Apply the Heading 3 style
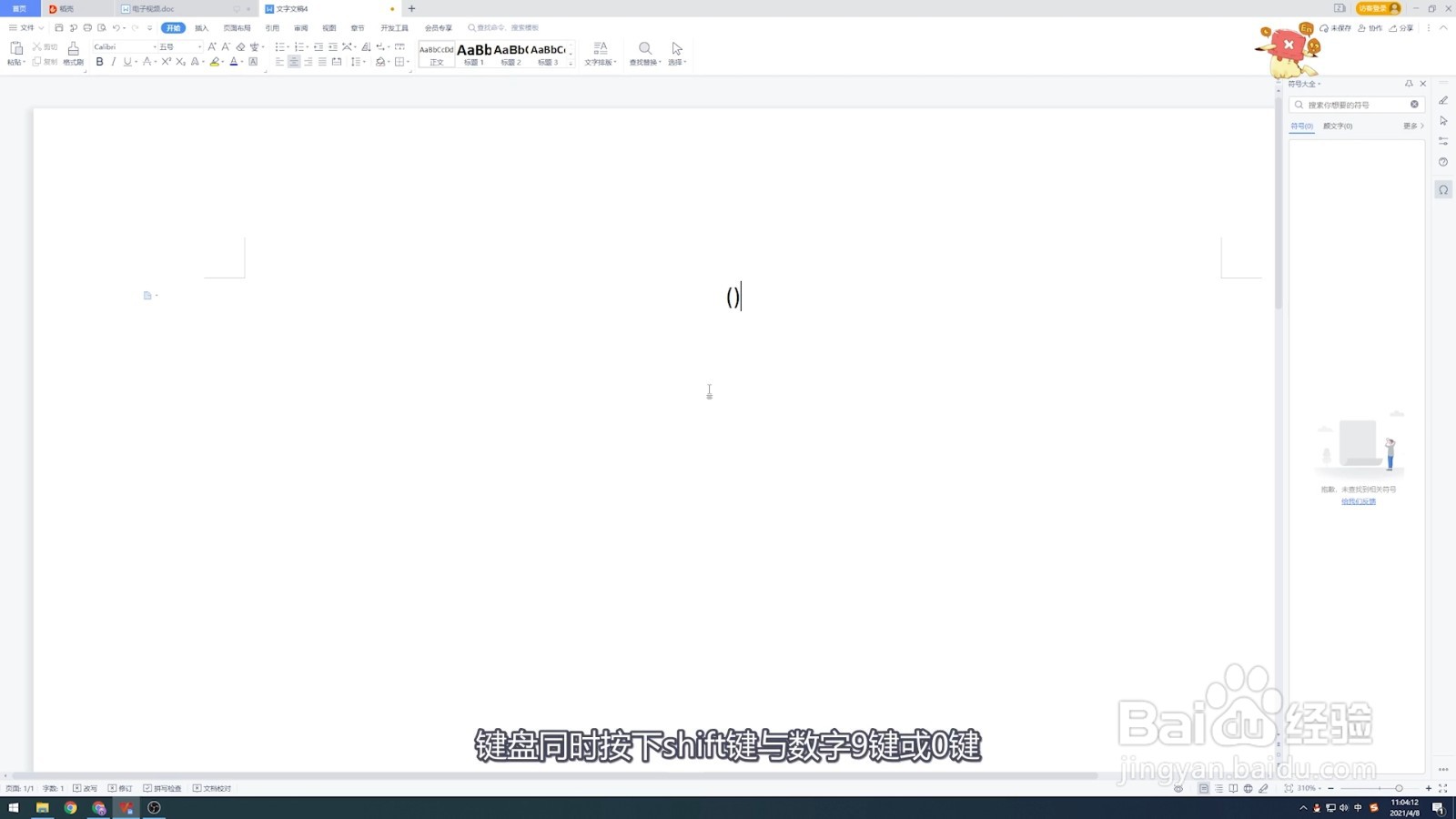The image size is (1456, 819). click(x=548, y=55)
